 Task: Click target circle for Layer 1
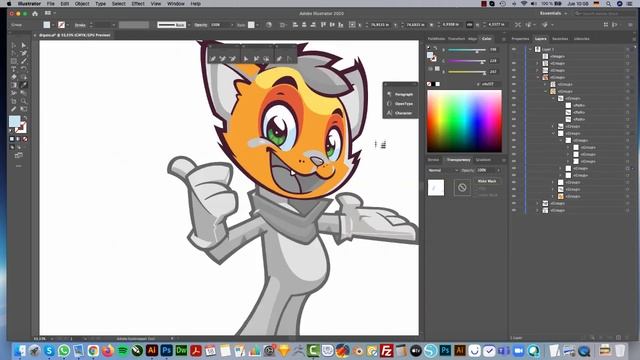point(628,49)
